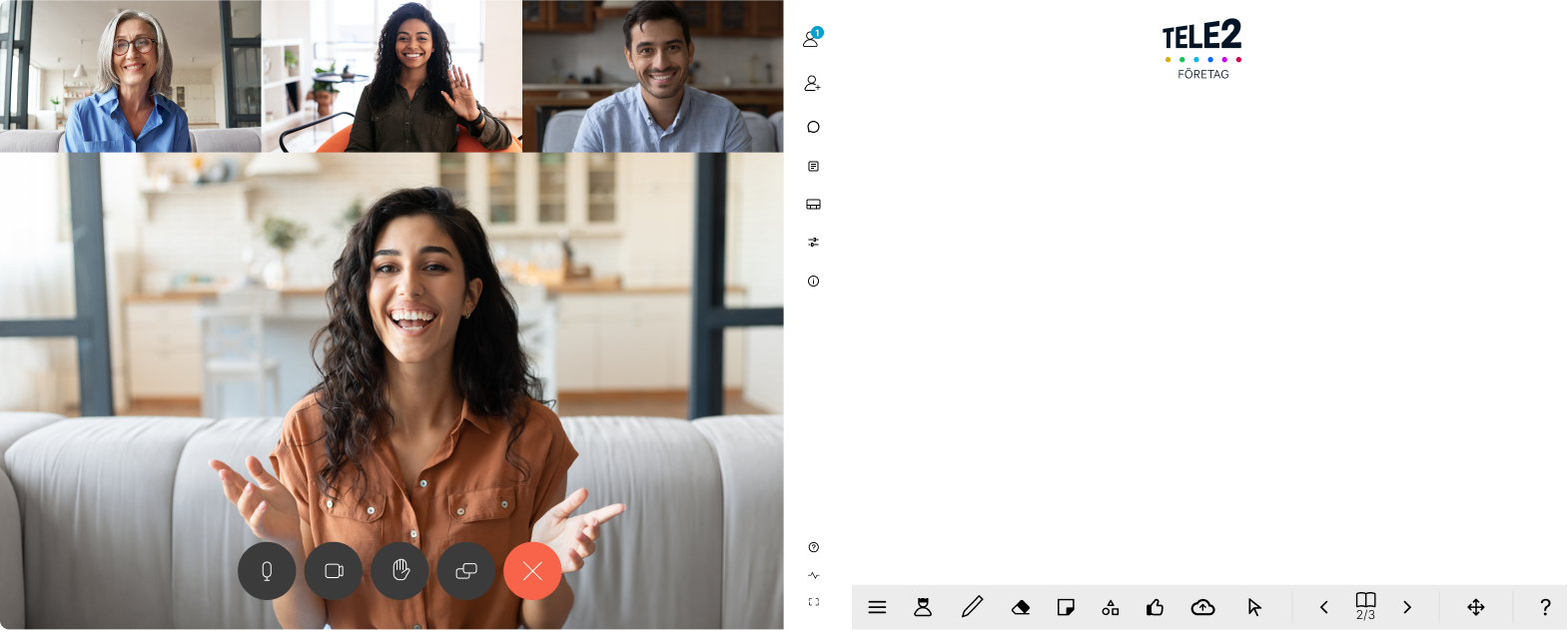Viewport: 1568px width, 634px height.
Task: Click the Tele2 Företag logo
Action: click(x=1202, y=49)
